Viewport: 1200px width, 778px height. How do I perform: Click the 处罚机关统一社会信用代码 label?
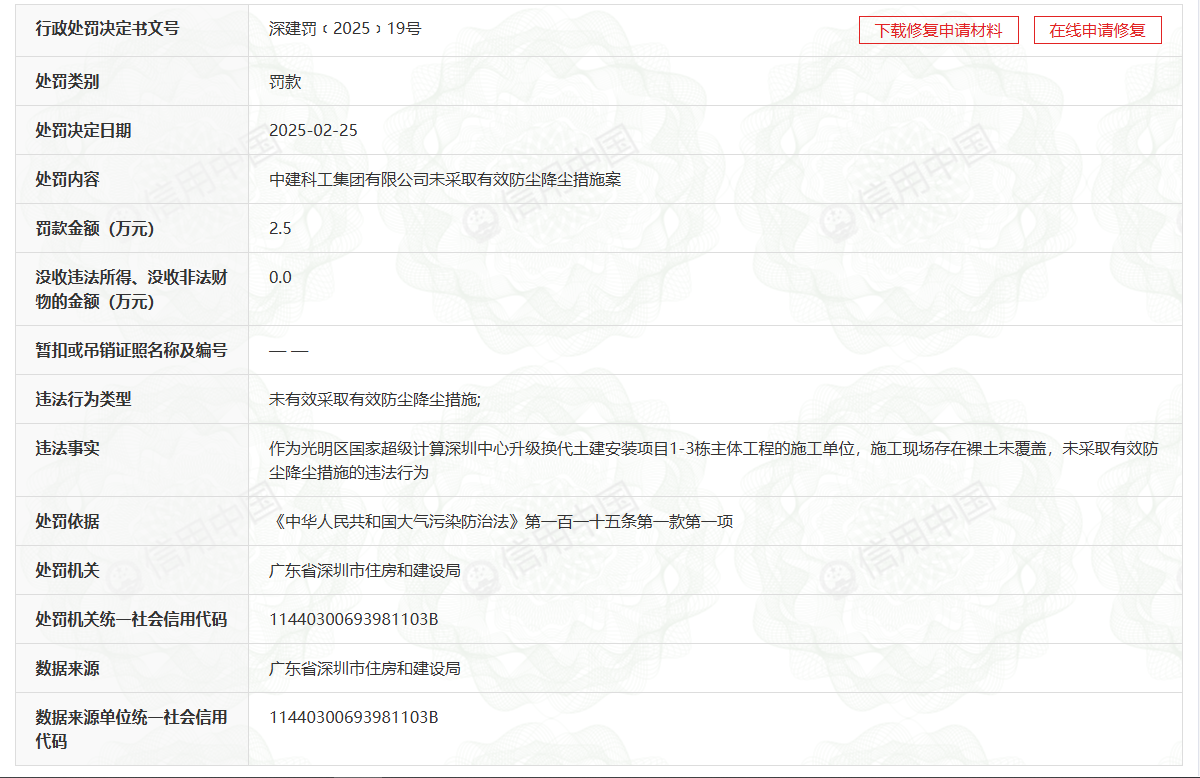(x=131, y=619)
